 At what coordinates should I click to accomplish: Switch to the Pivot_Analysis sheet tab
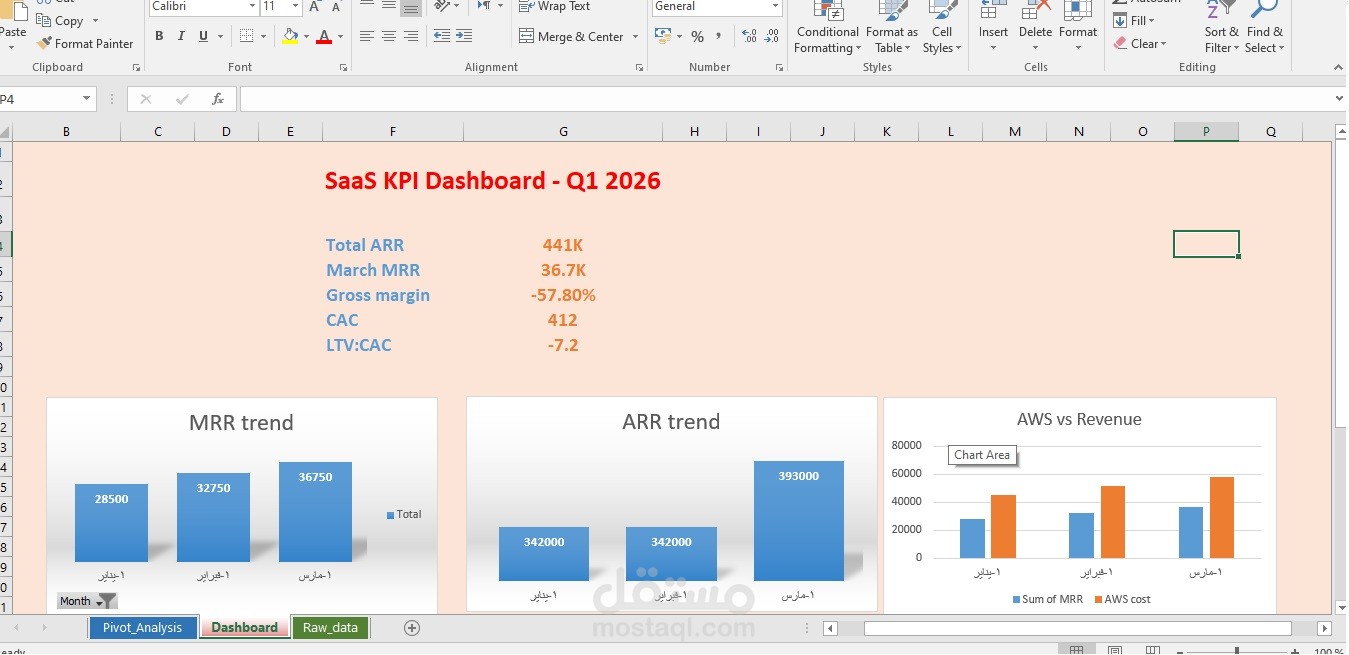pos(142,627)
